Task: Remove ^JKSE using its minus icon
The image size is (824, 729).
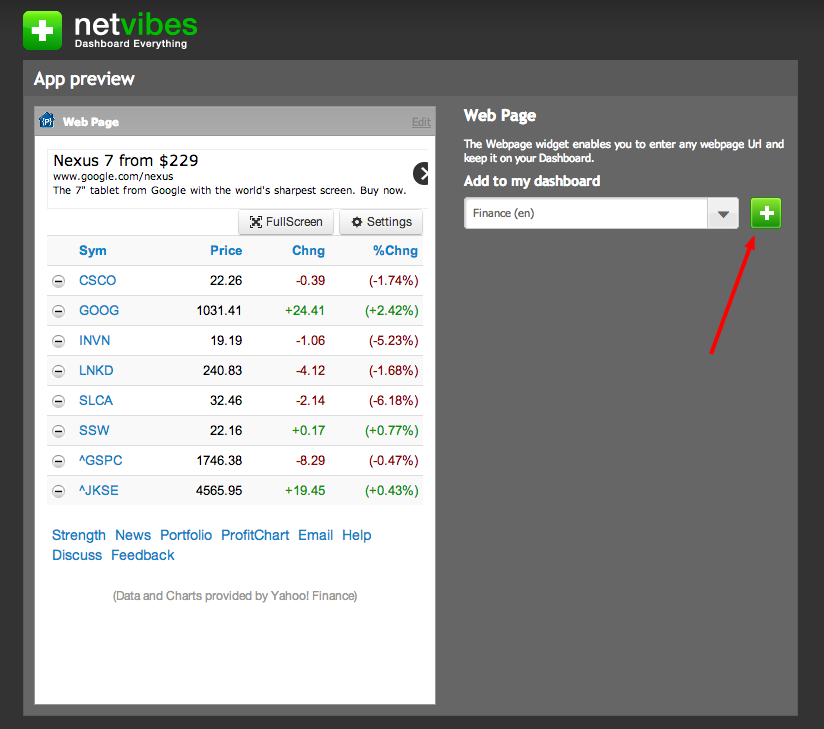Action: 58,491
